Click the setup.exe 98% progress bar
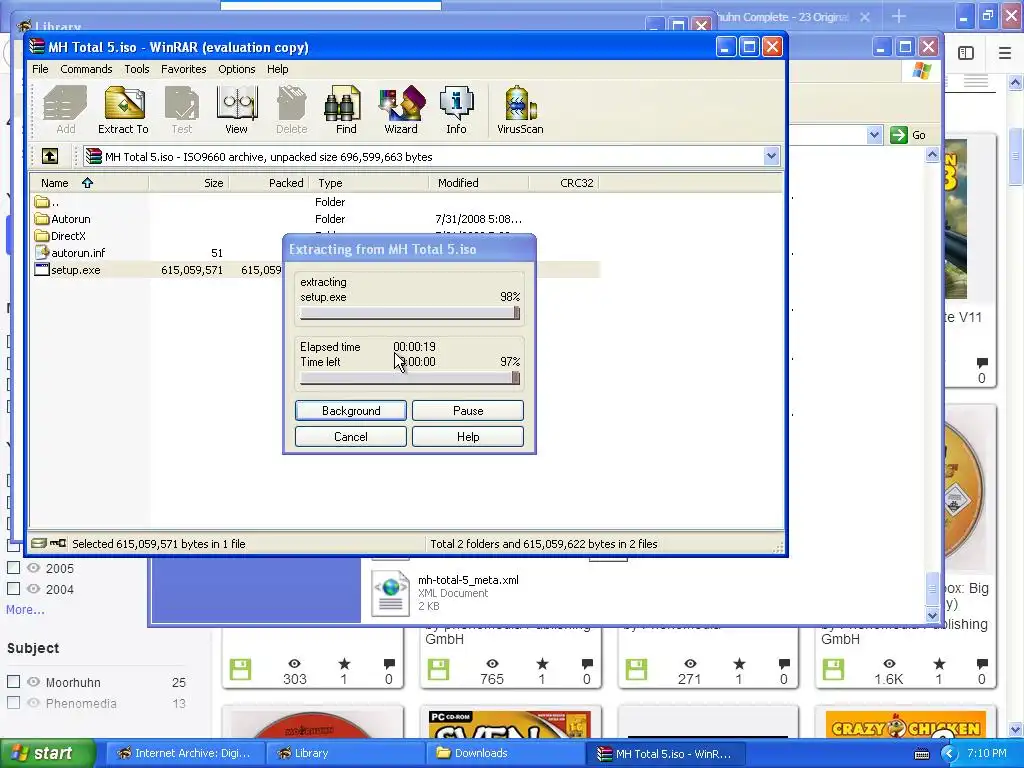 tap(410, 313)
